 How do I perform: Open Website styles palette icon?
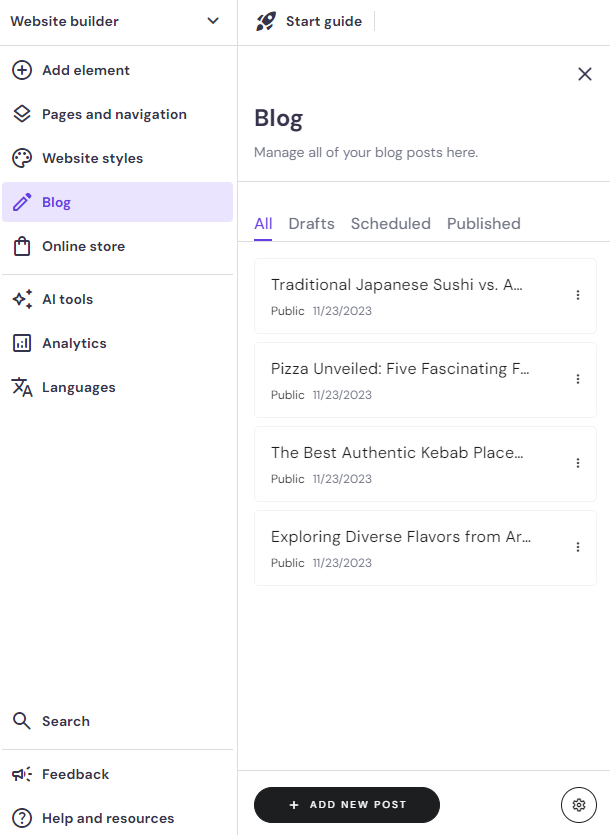22,158
